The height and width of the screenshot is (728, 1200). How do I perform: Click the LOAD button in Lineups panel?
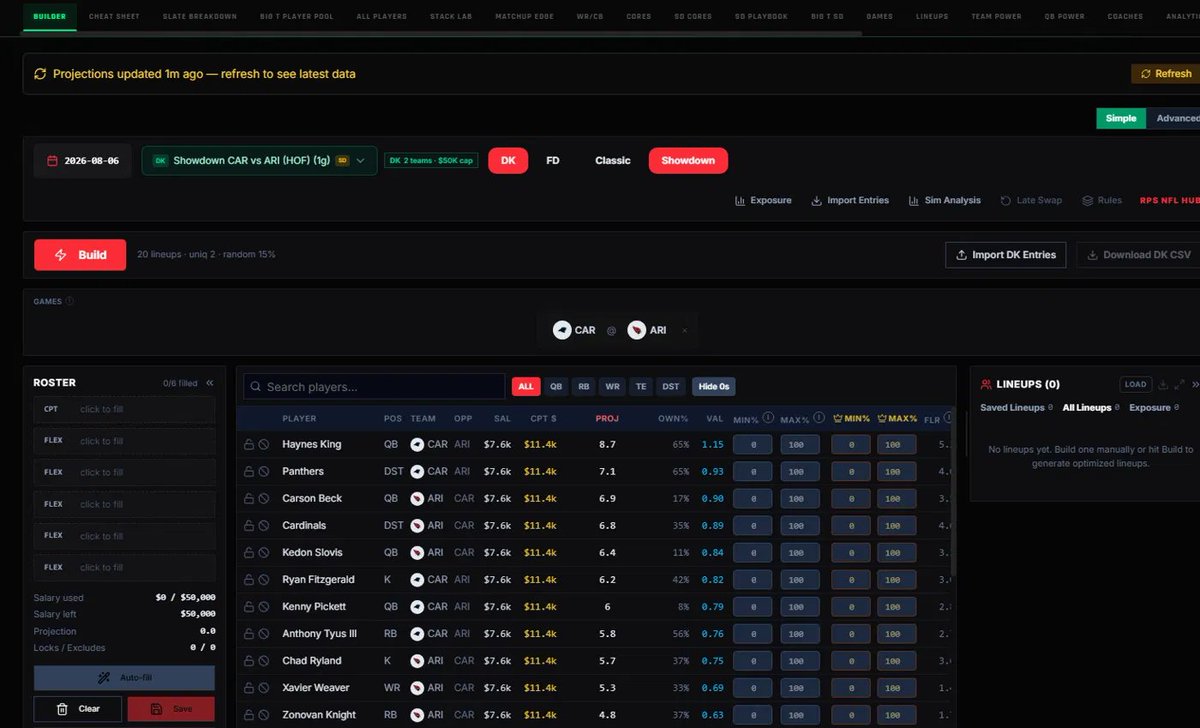tap(1135, 384)
